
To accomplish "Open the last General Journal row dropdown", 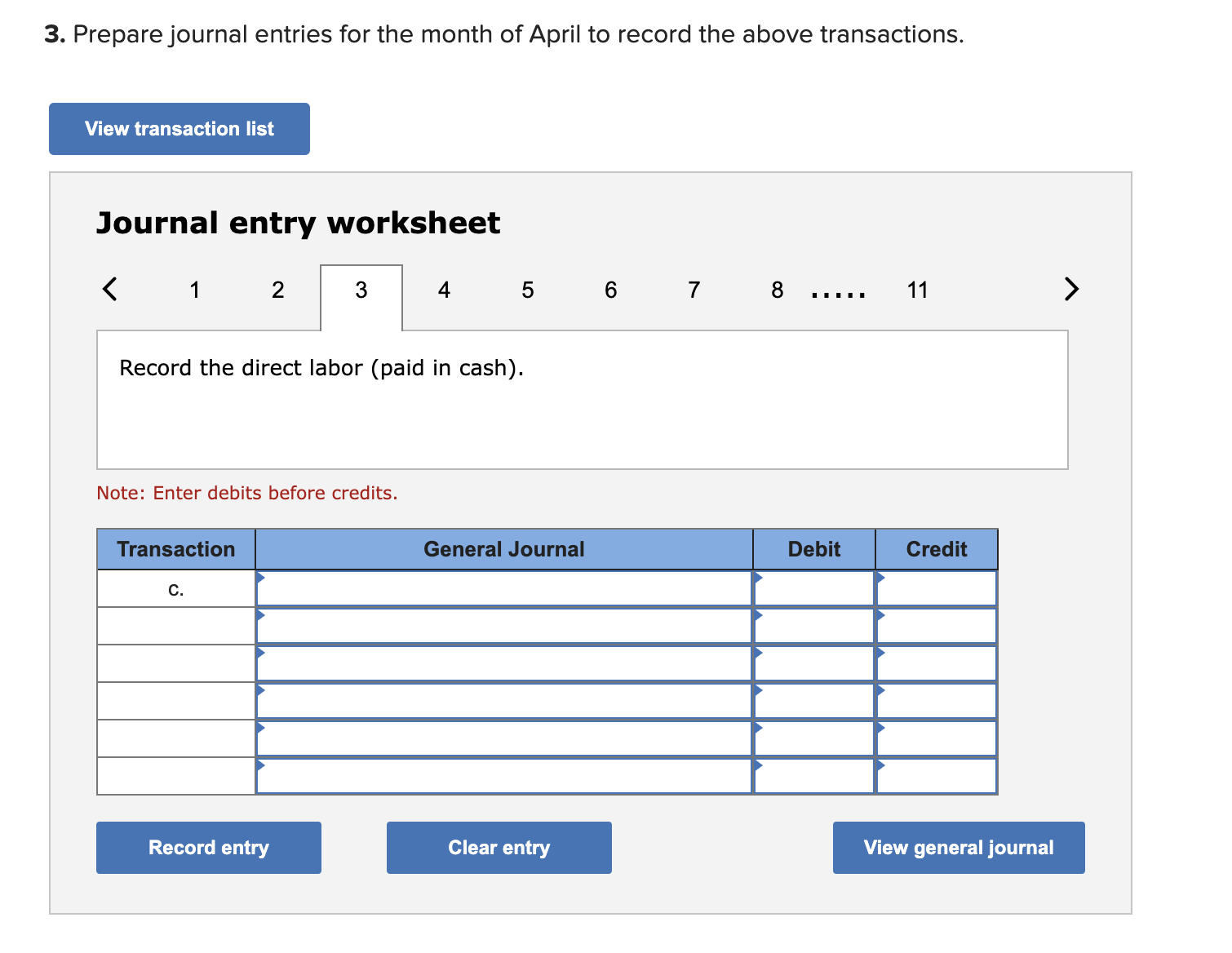I will tap(503, 775).
